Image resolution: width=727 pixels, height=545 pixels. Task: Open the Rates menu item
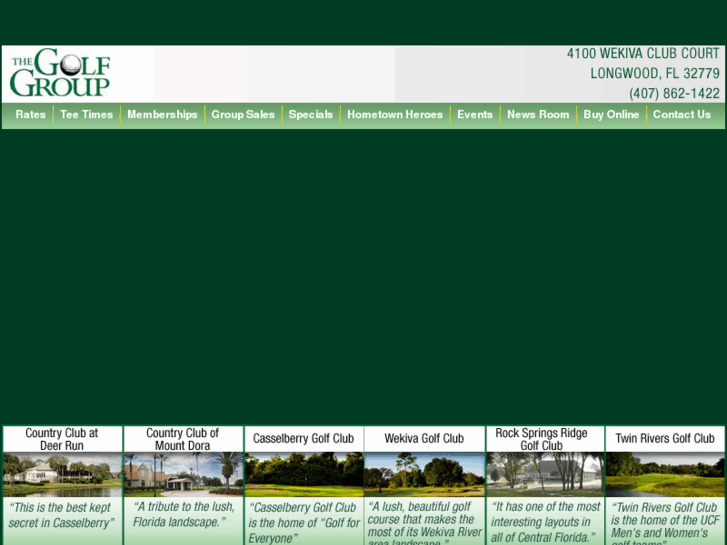pos(31,115)
